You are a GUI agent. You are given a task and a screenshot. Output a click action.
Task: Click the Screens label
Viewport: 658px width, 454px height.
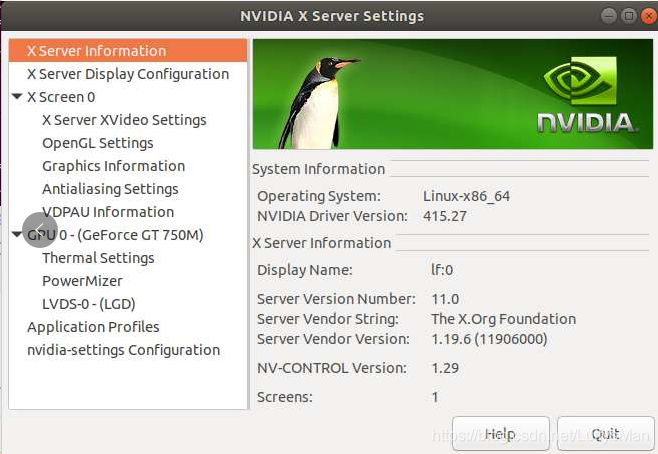coord(285,397)
